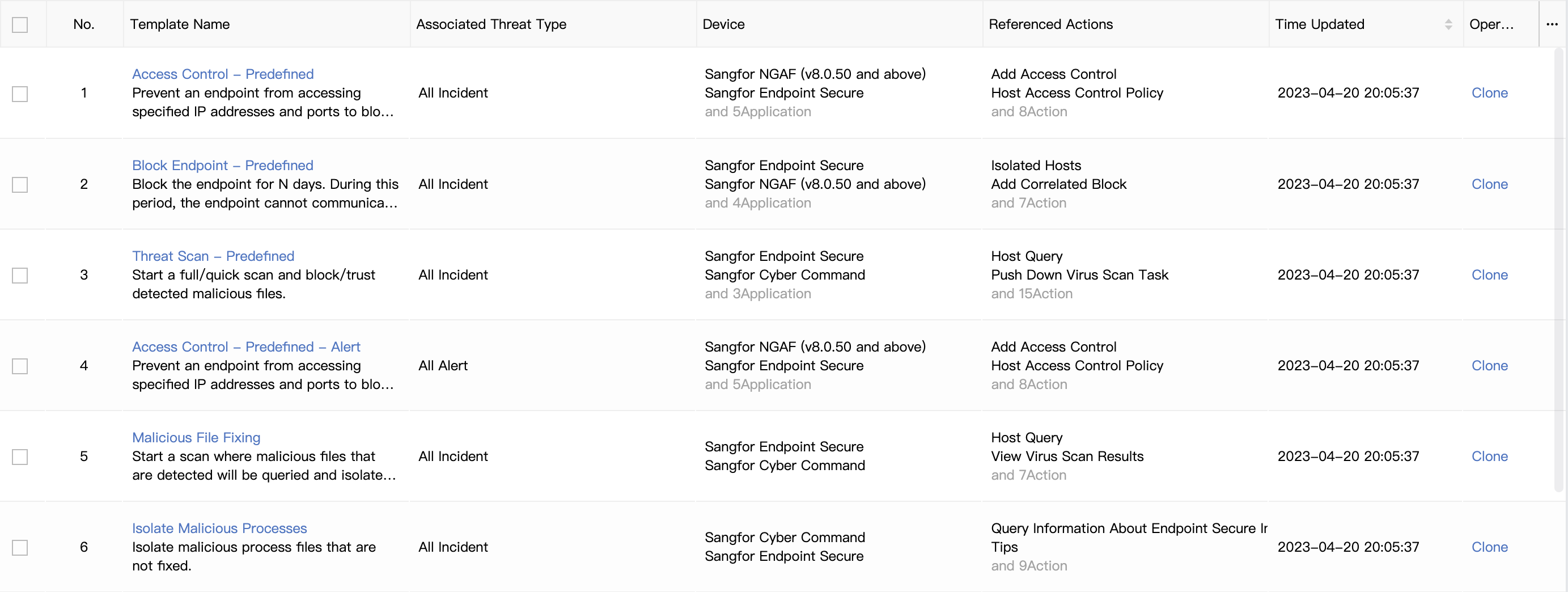Screen dimensions: 1568x592
Task: Open the Malicious File Fixing template
Action: pyautogui.click(x=196, y=437)
